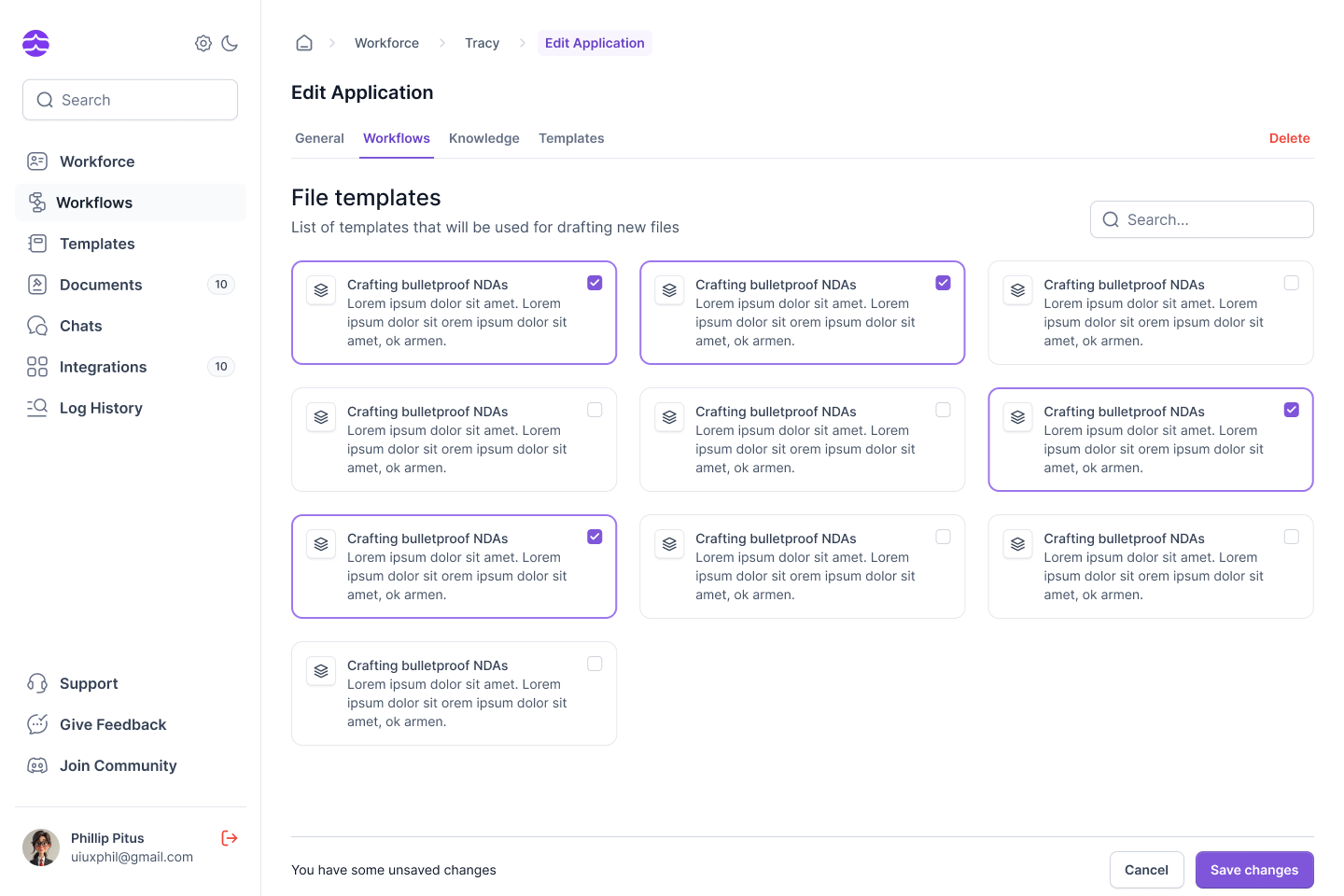Open the General tab

[319, 138]
